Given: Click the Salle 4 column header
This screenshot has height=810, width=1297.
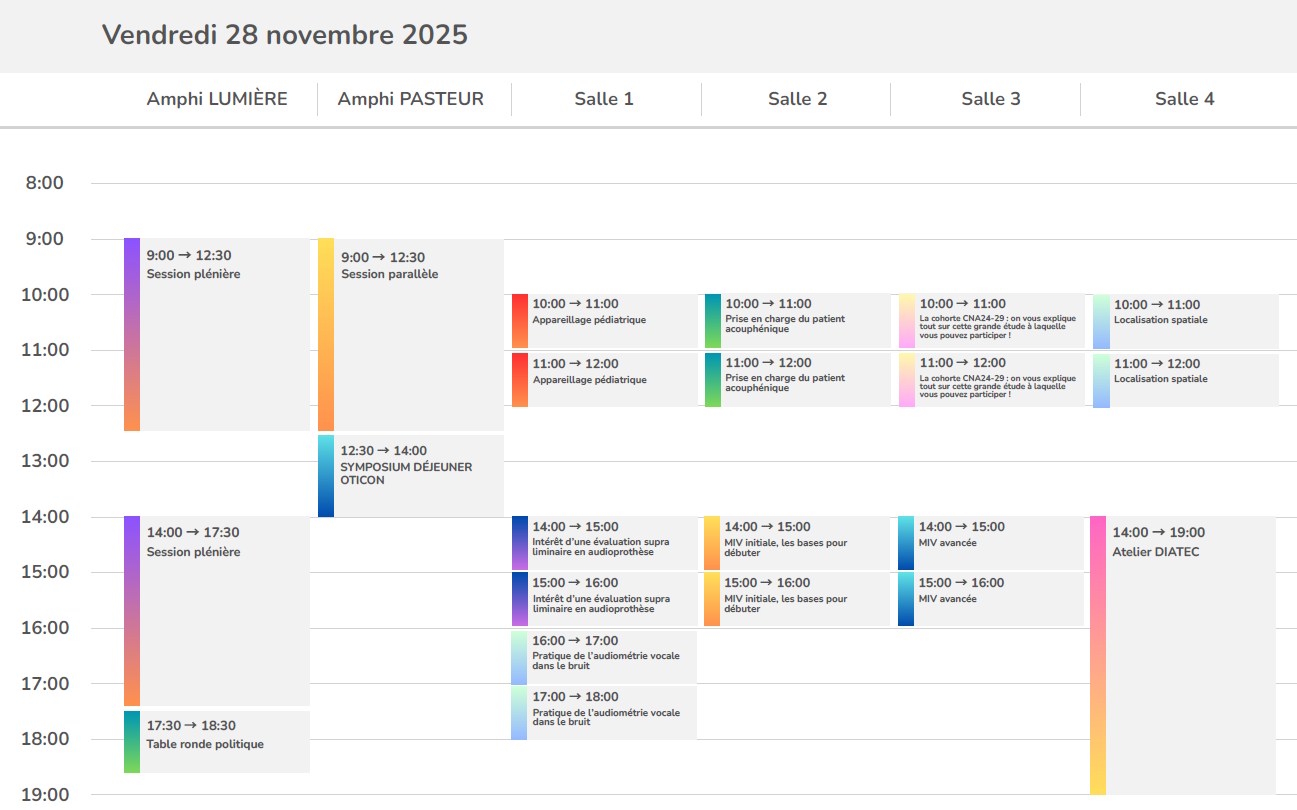Looking at the screenshot, I should click(x=1185, y=99).
